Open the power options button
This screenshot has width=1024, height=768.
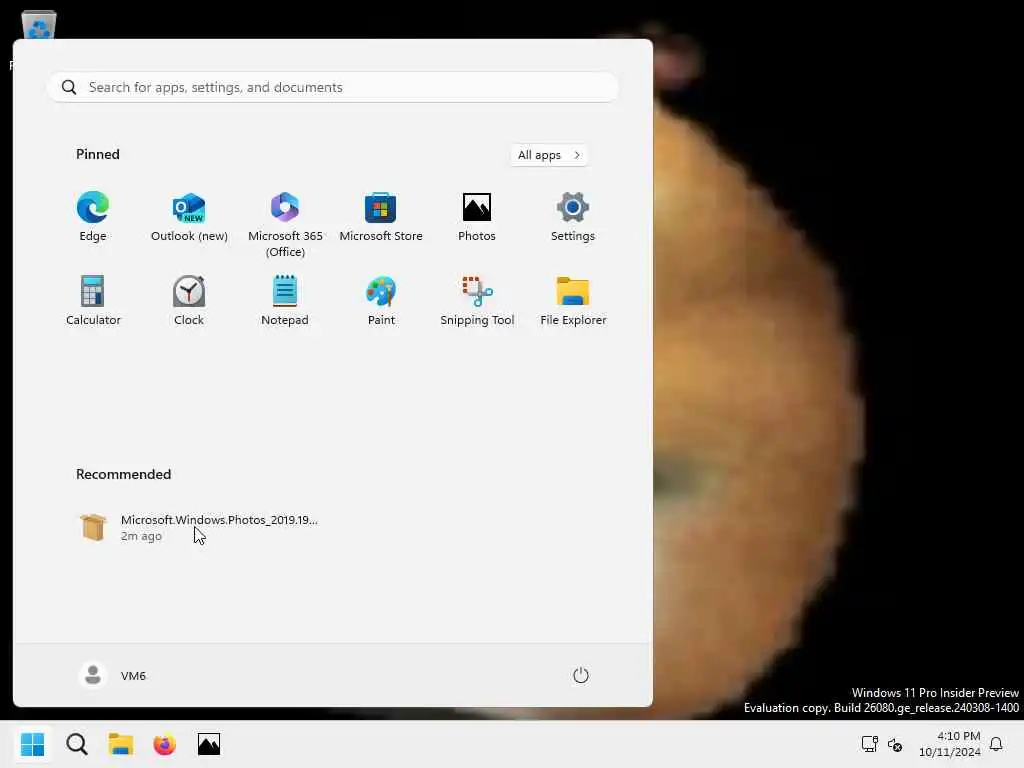(x=581, y=675)
